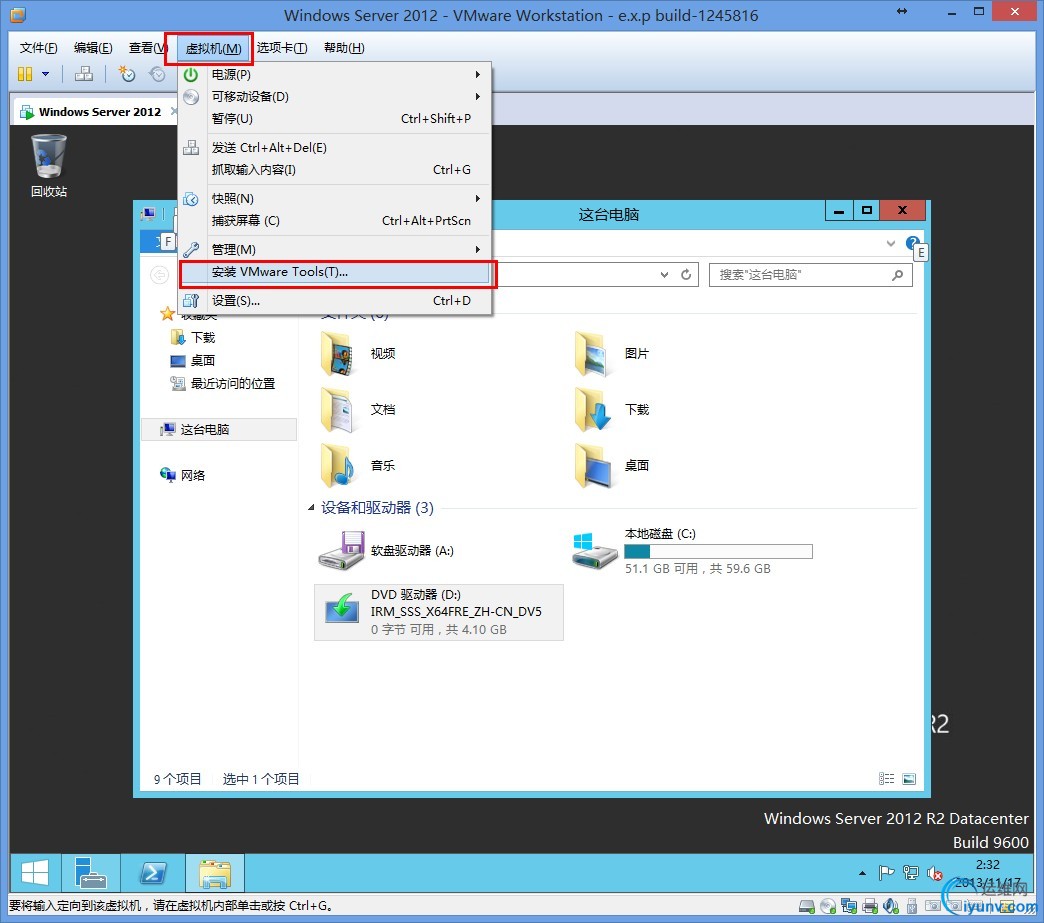Select 网络 in navigation pane

click(x=182, y=475)
